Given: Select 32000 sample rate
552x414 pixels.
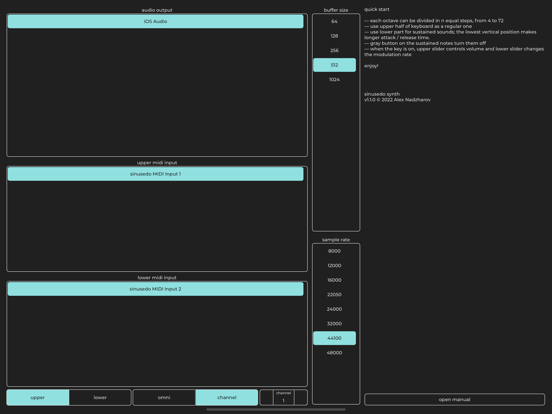Looking at the screenshot, I should point(334,324).
